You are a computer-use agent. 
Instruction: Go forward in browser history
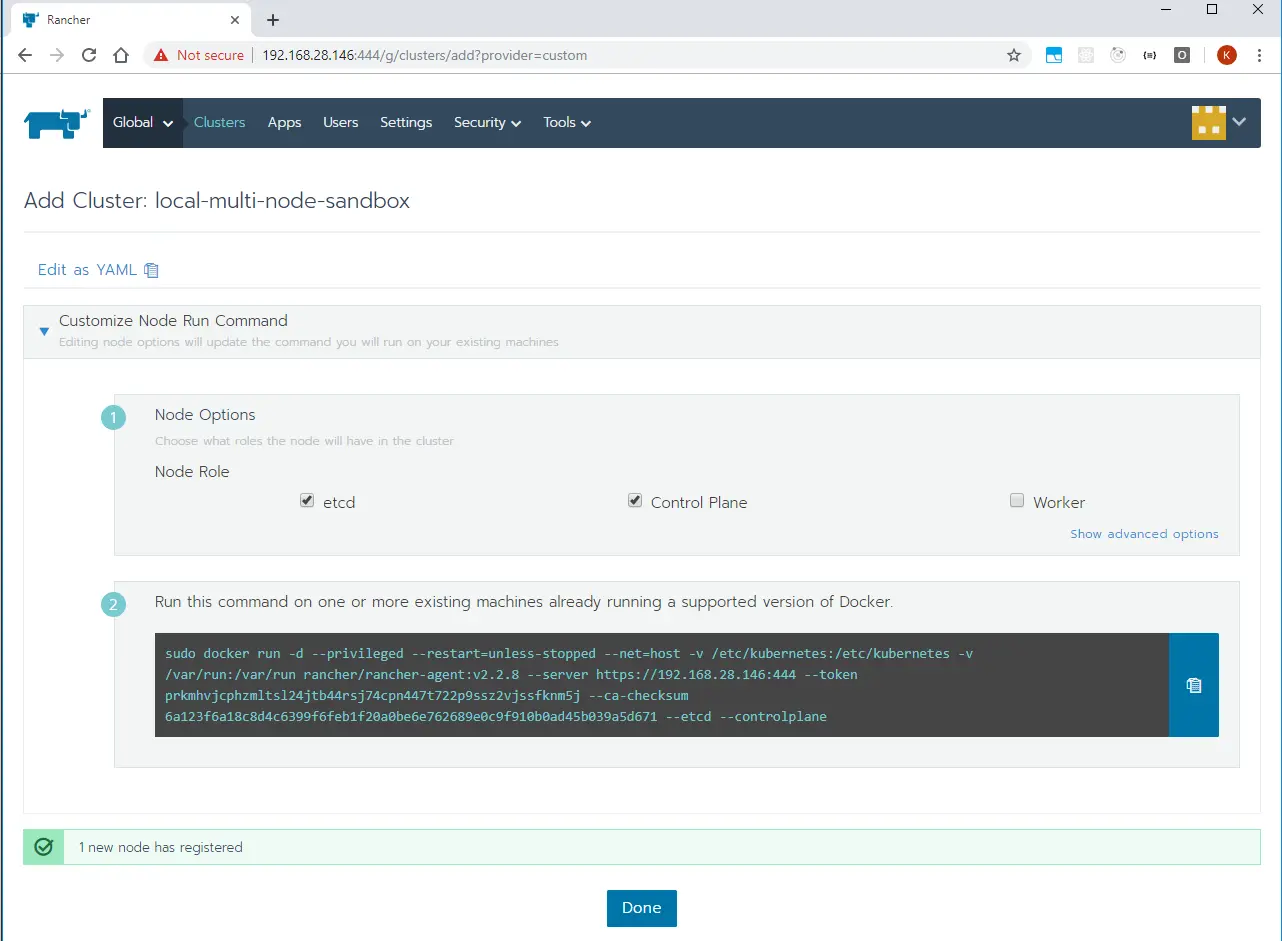pyautogui.click(x=57, y=55)
